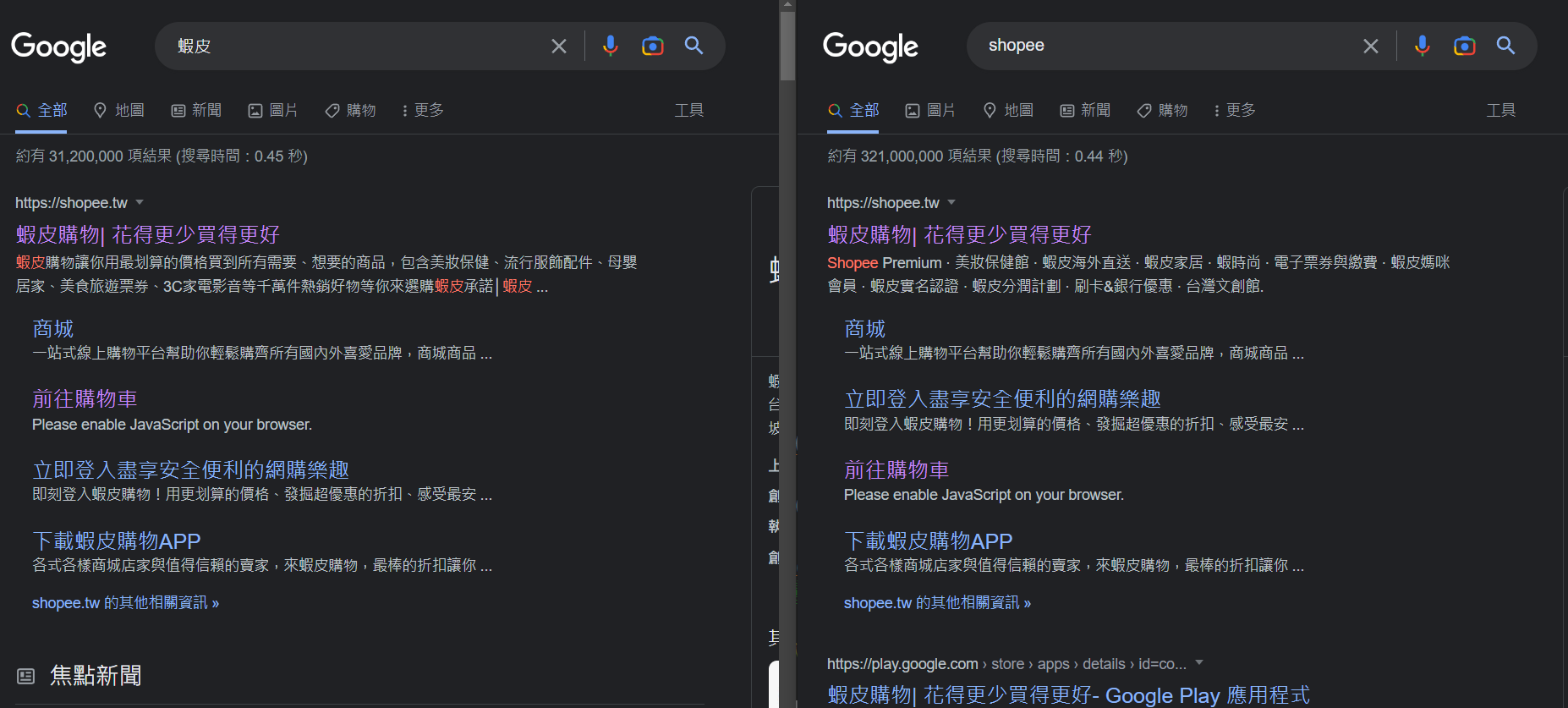This screenshot has width=1568, height=708.
Task: Go to Google home logo in right window
Action: pyautogui.click(x=870, y=47)
